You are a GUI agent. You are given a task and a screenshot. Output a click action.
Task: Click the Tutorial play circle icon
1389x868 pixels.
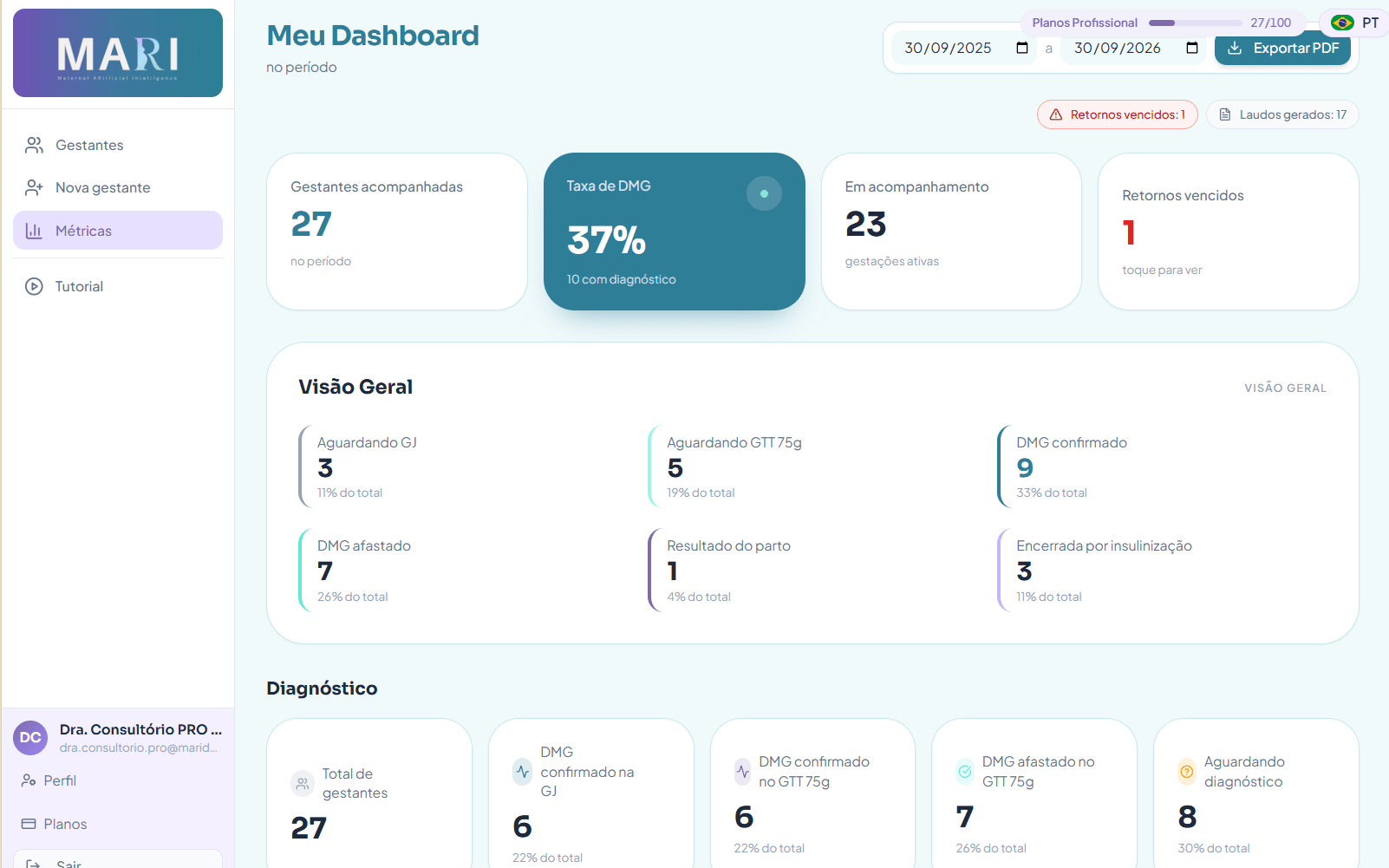point(34,286)
